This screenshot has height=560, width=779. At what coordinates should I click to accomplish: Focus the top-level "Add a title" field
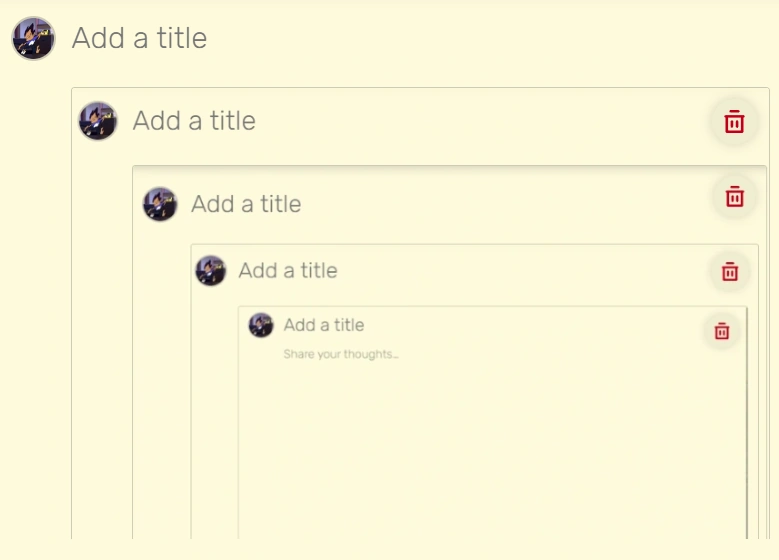tap(140, 38)
